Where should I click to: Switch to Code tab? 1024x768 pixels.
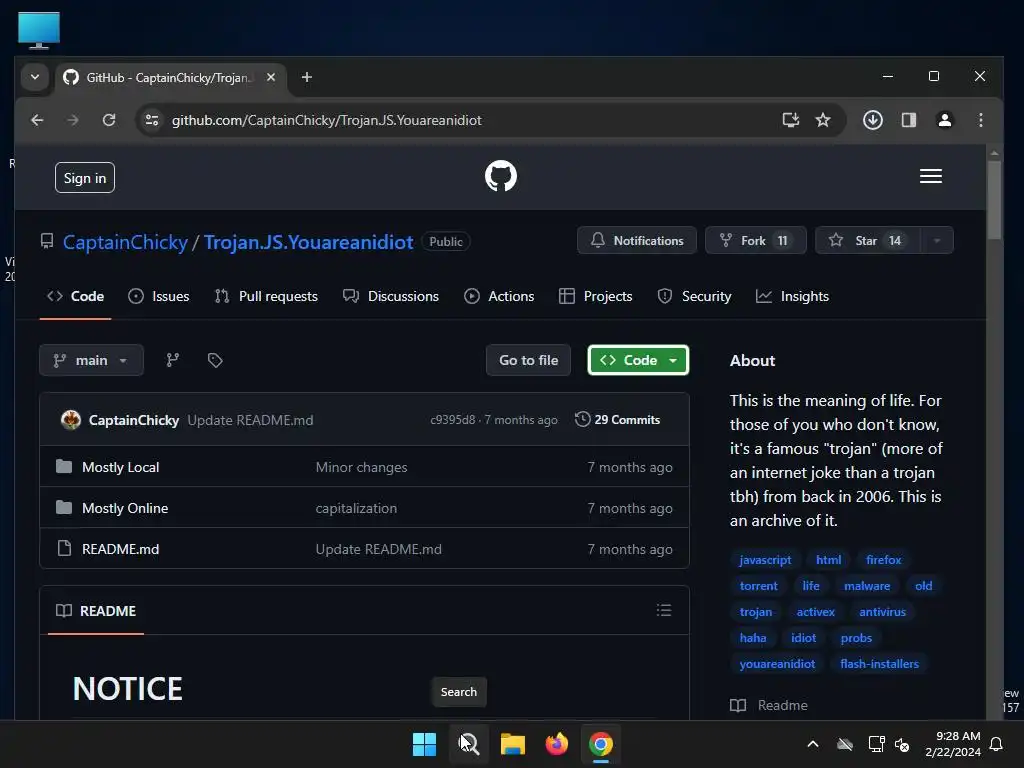(x=75, y=296)
